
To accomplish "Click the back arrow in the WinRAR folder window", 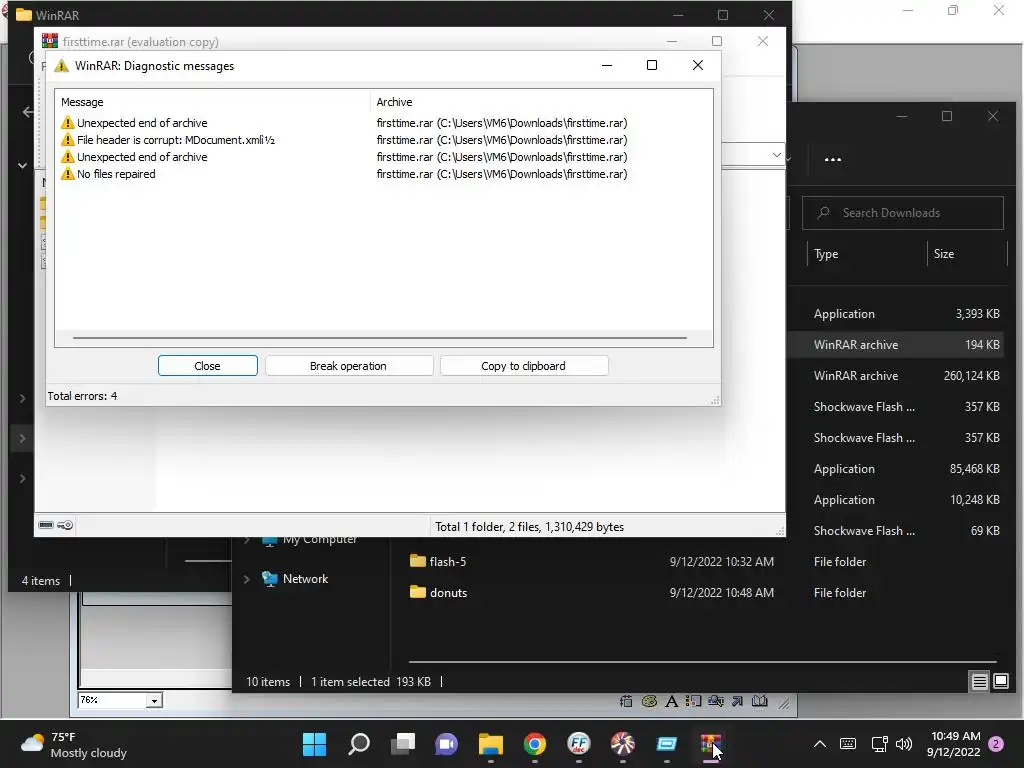I will tap(27, 112).
